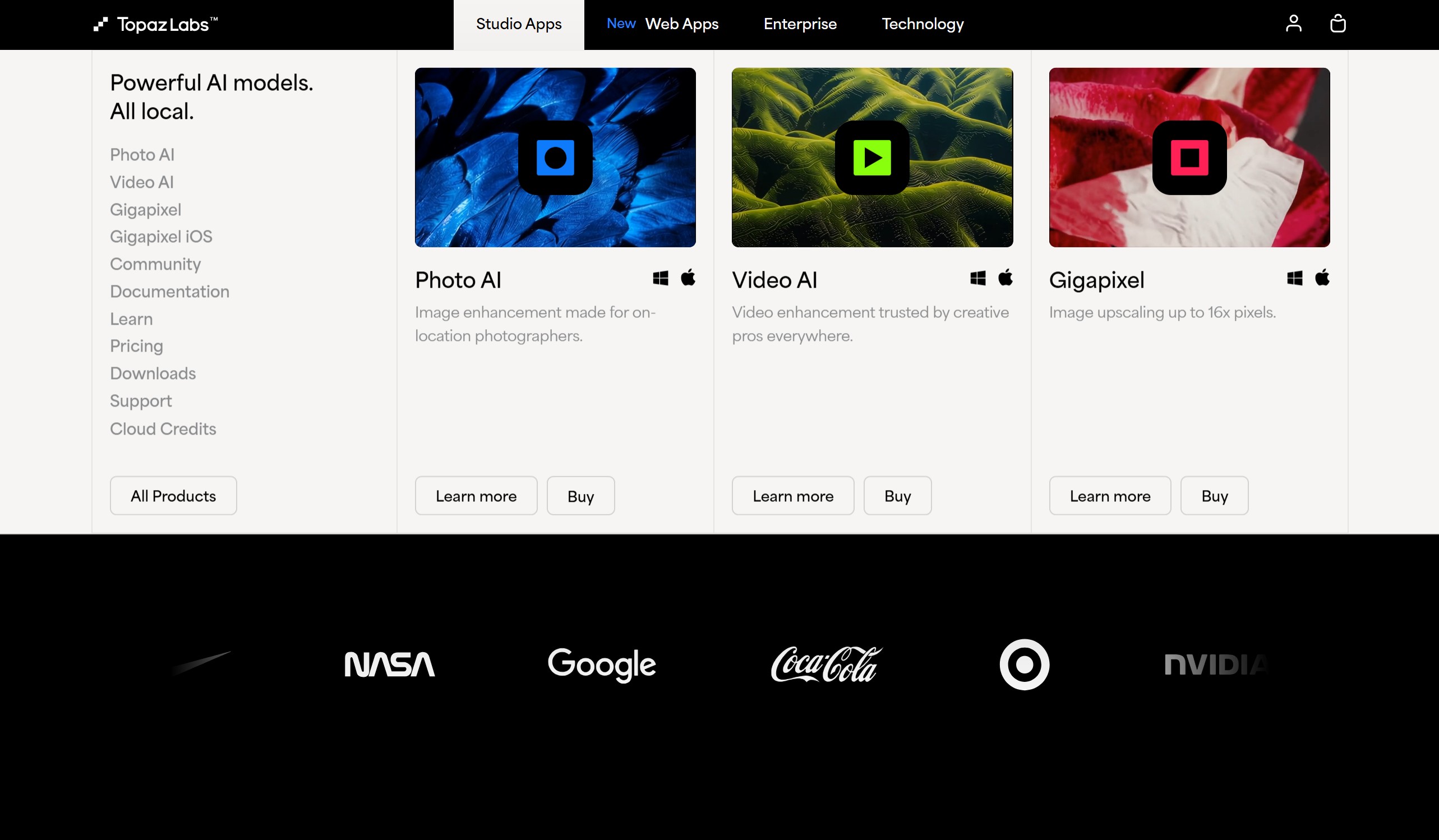This screenshot has width=1439, height=840.
Task: Click the Photo AI blue app icon
Action: [555, 158]
